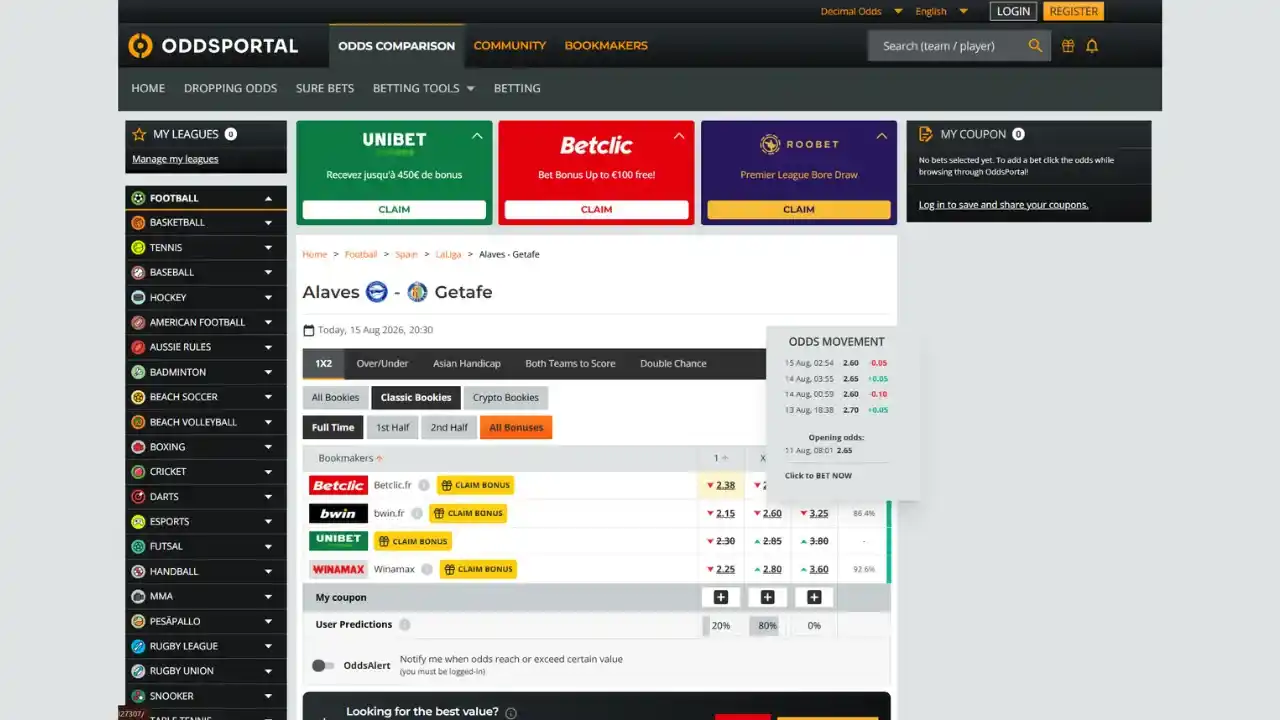Expand the Hockey sidebar arrow
This screenshot has height=720, width=1280.
[268, 297]
